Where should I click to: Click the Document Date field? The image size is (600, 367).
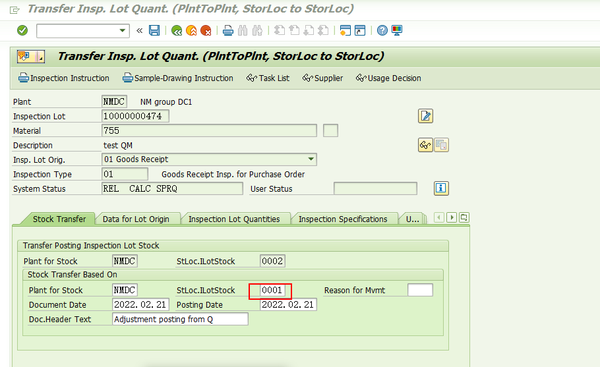(140, 305)
